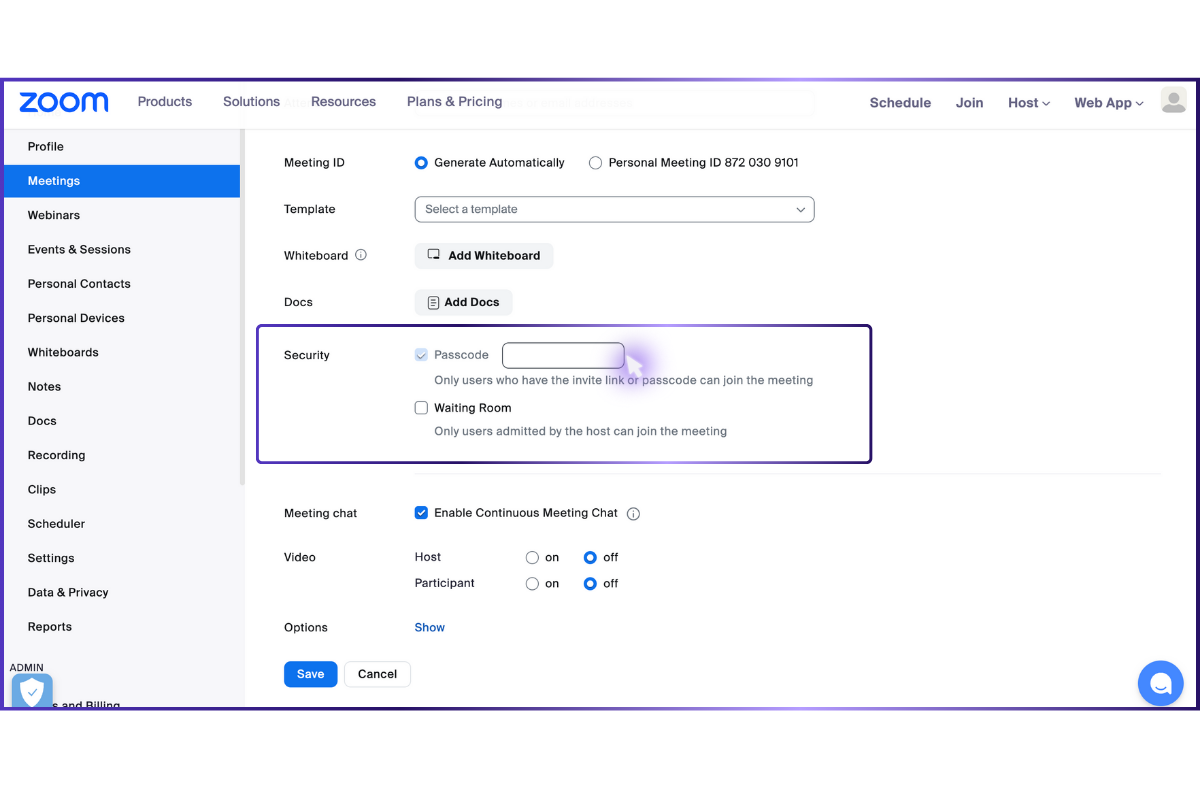This screenshot has height=800, width=1200.
Task: Cancel the meeting form
Action: (377, 674)
